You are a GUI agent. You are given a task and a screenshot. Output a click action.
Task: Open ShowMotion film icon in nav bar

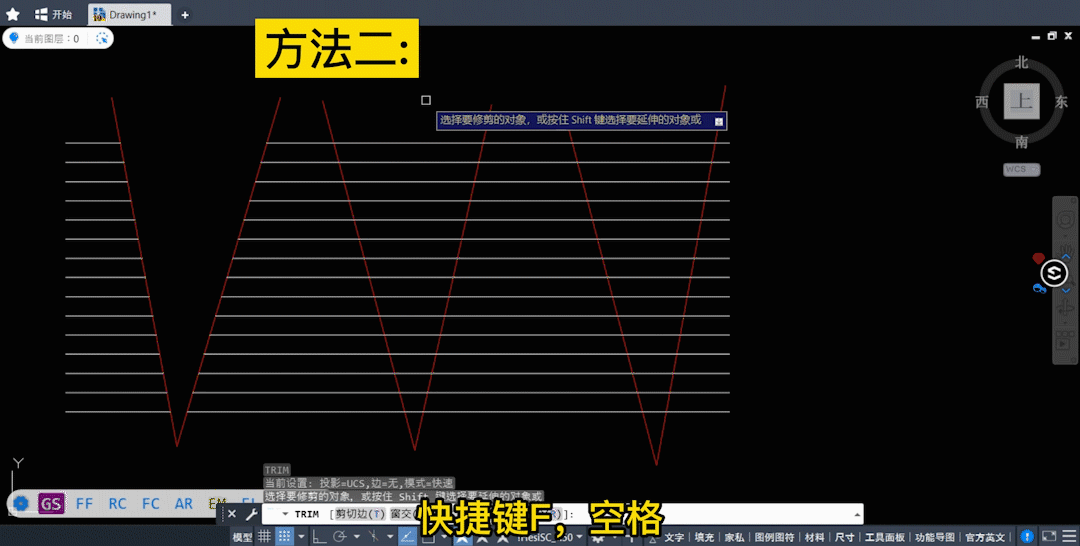coord(1065,340)
